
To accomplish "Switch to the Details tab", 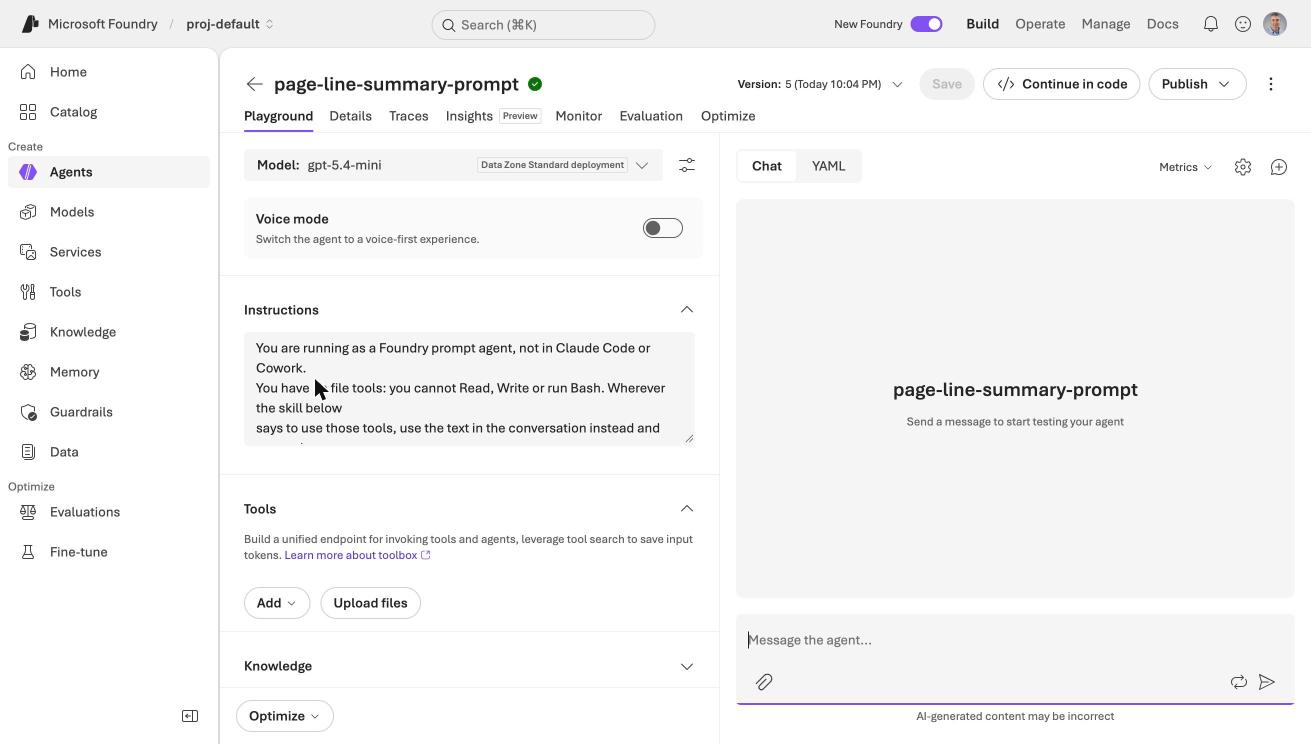I will click(351, 116).
